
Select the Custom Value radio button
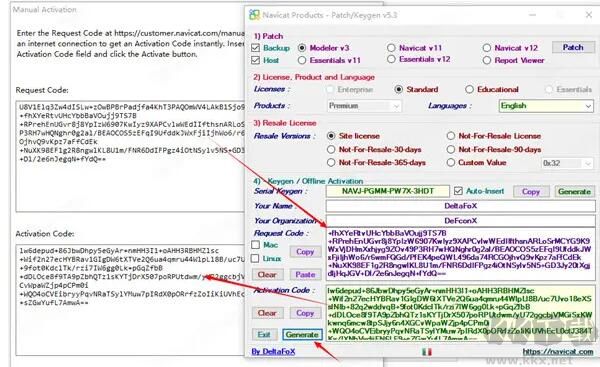point(451,163)
